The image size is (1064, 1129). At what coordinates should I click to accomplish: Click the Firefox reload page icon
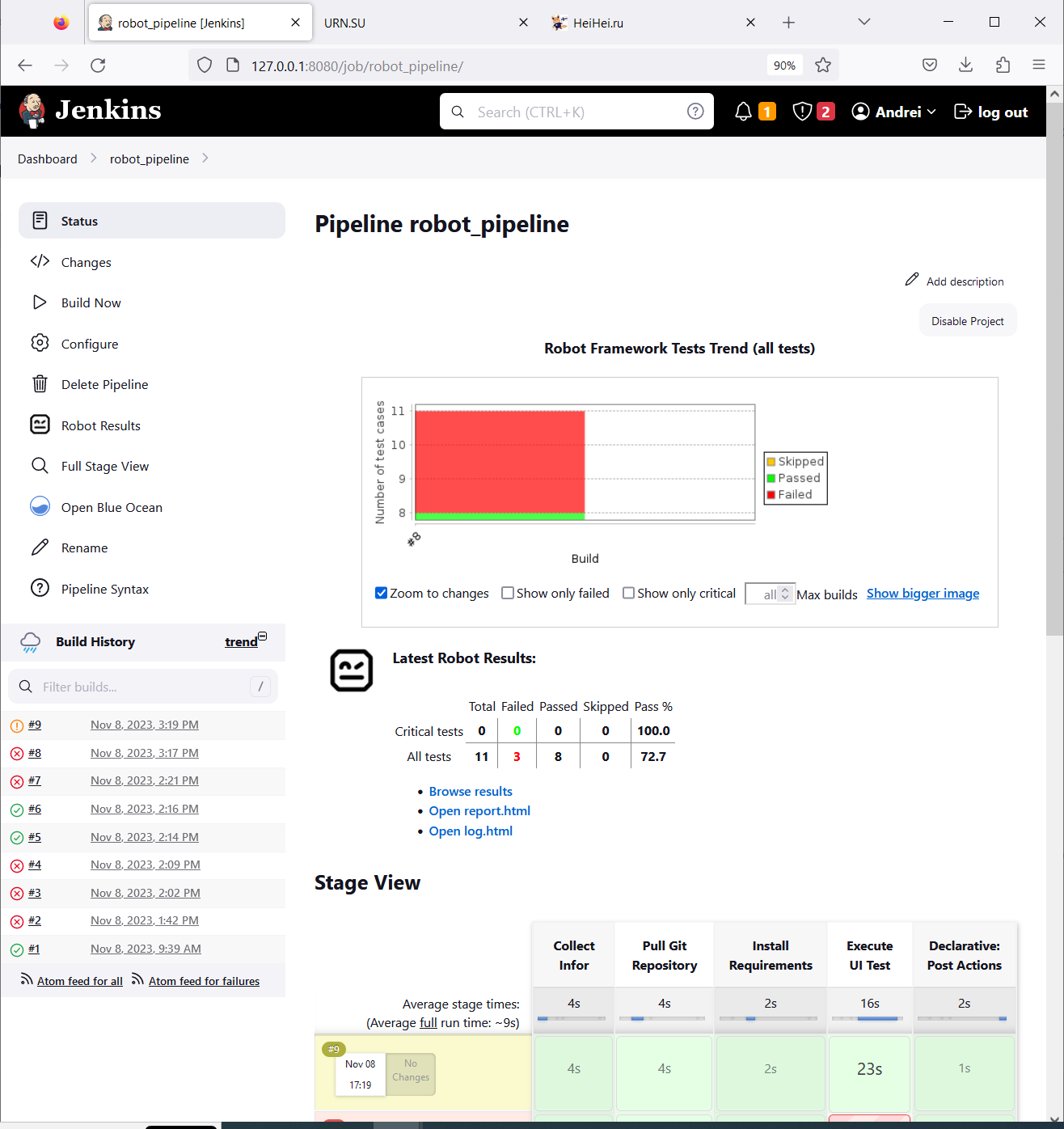tap(98, 66)
